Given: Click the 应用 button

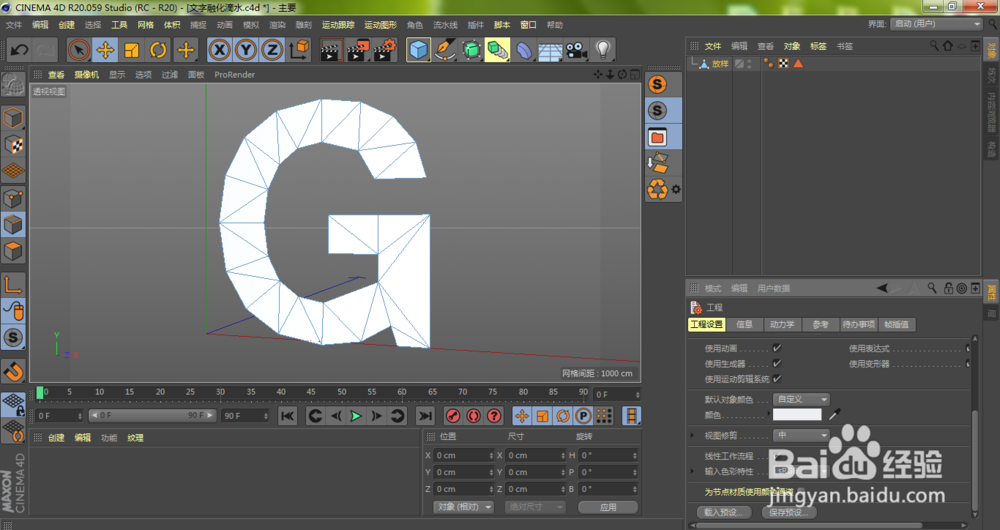Looking at the screenshot, I should pos(607,507).
